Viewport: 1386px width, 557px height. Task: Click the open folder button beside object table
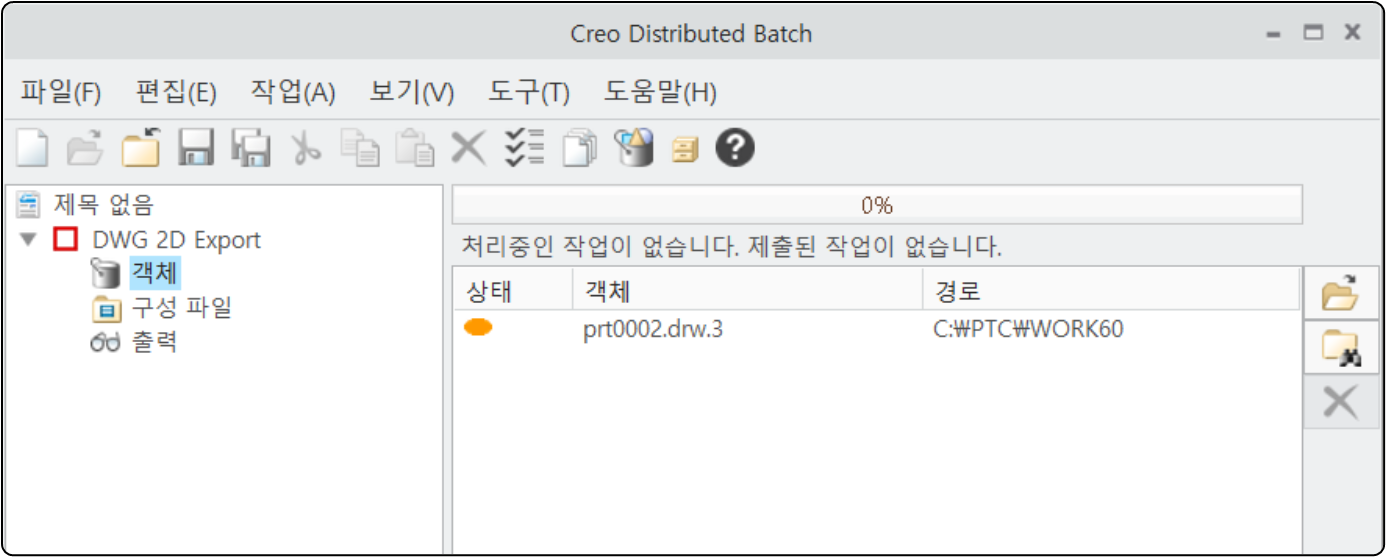point(1340,293)
